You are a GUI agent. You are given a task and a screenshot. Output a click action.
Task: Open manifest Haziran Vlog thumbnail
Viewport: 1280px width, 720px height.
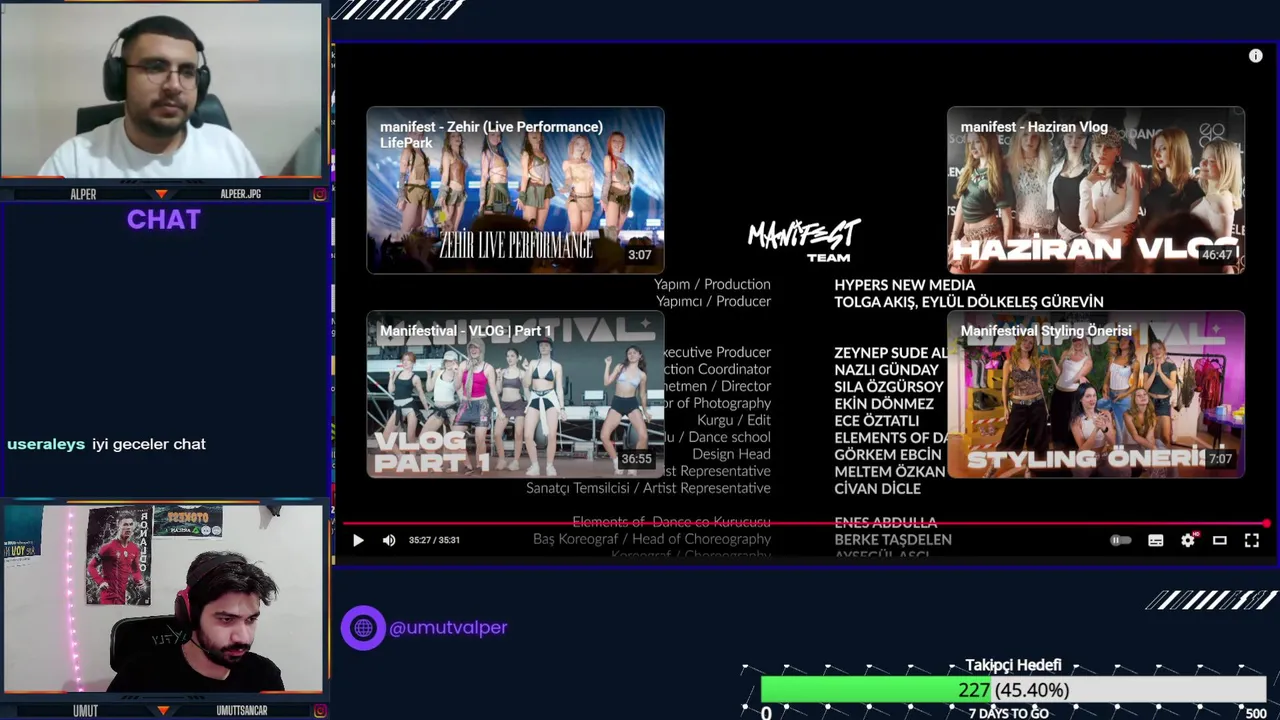(x=1096, y=190)
